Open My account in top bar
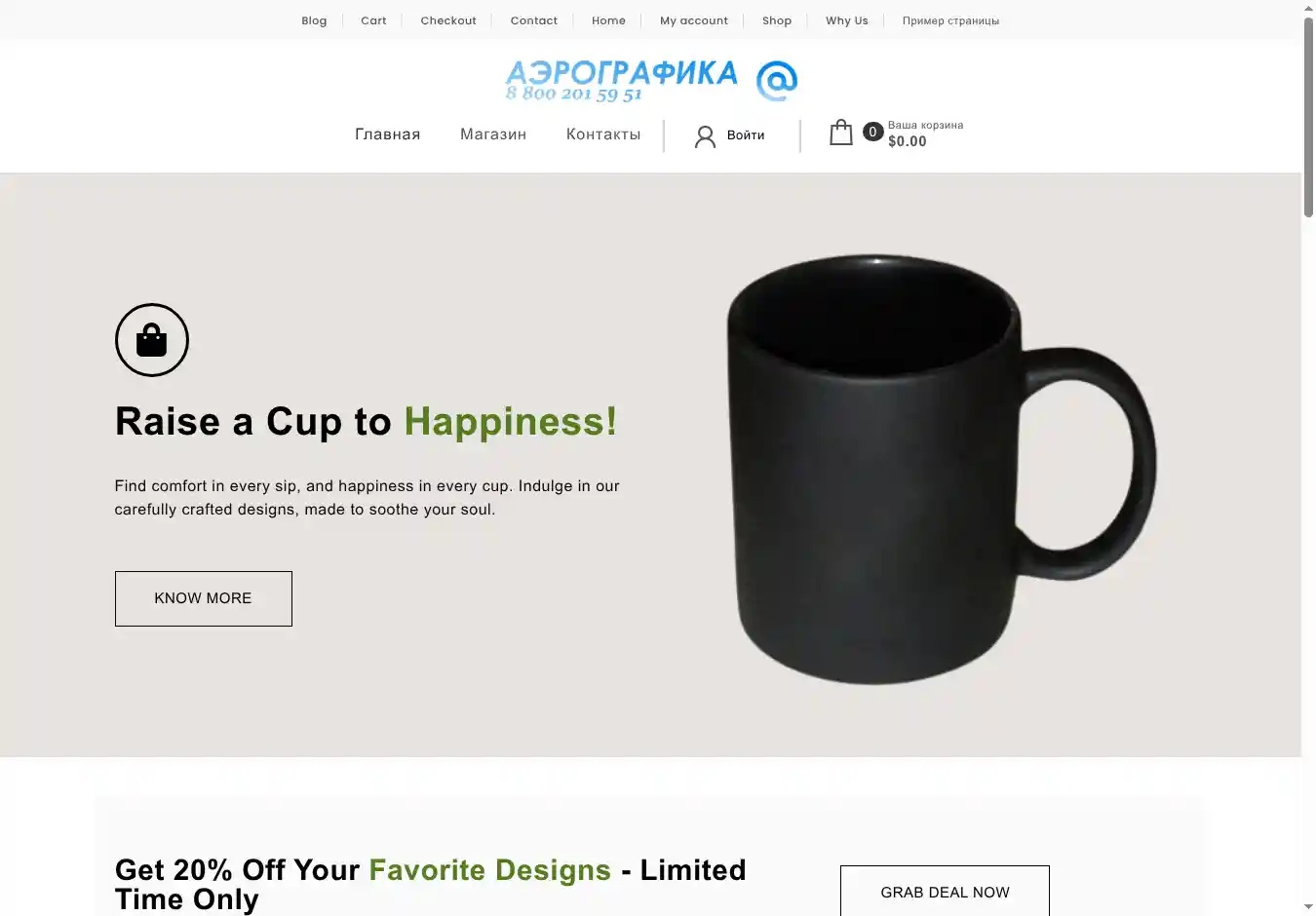 (x=694, y=20)
